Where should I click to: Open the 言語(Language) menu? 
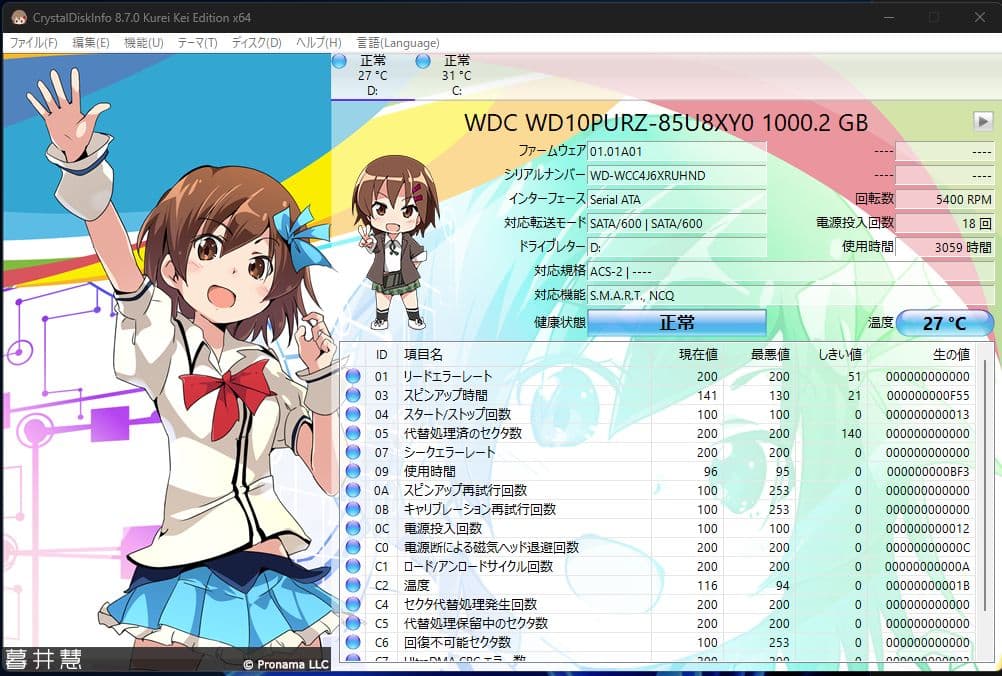tap(398, 43)
